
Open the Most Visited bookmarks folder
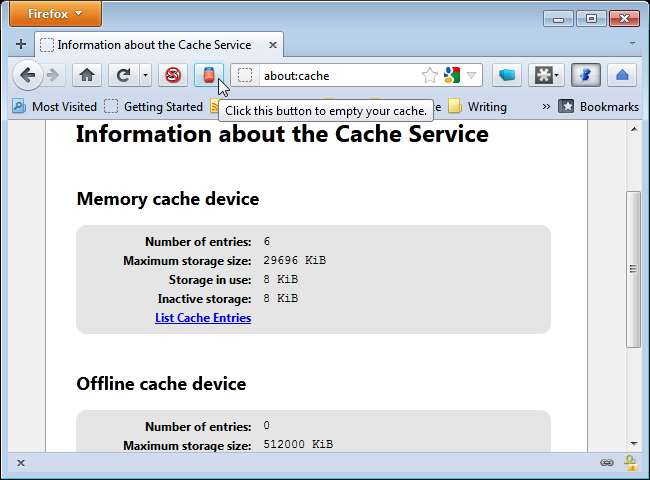point(54,106)
